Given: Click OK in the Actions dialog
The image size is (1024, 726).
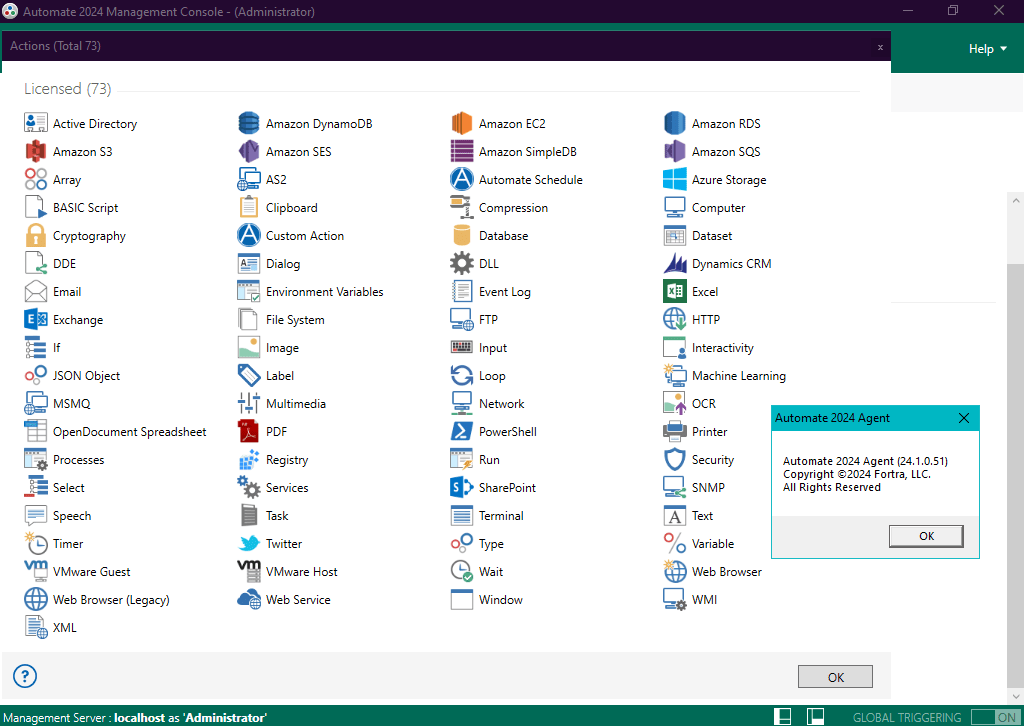Looking at the screenshot, I should [x=835, y=677].
